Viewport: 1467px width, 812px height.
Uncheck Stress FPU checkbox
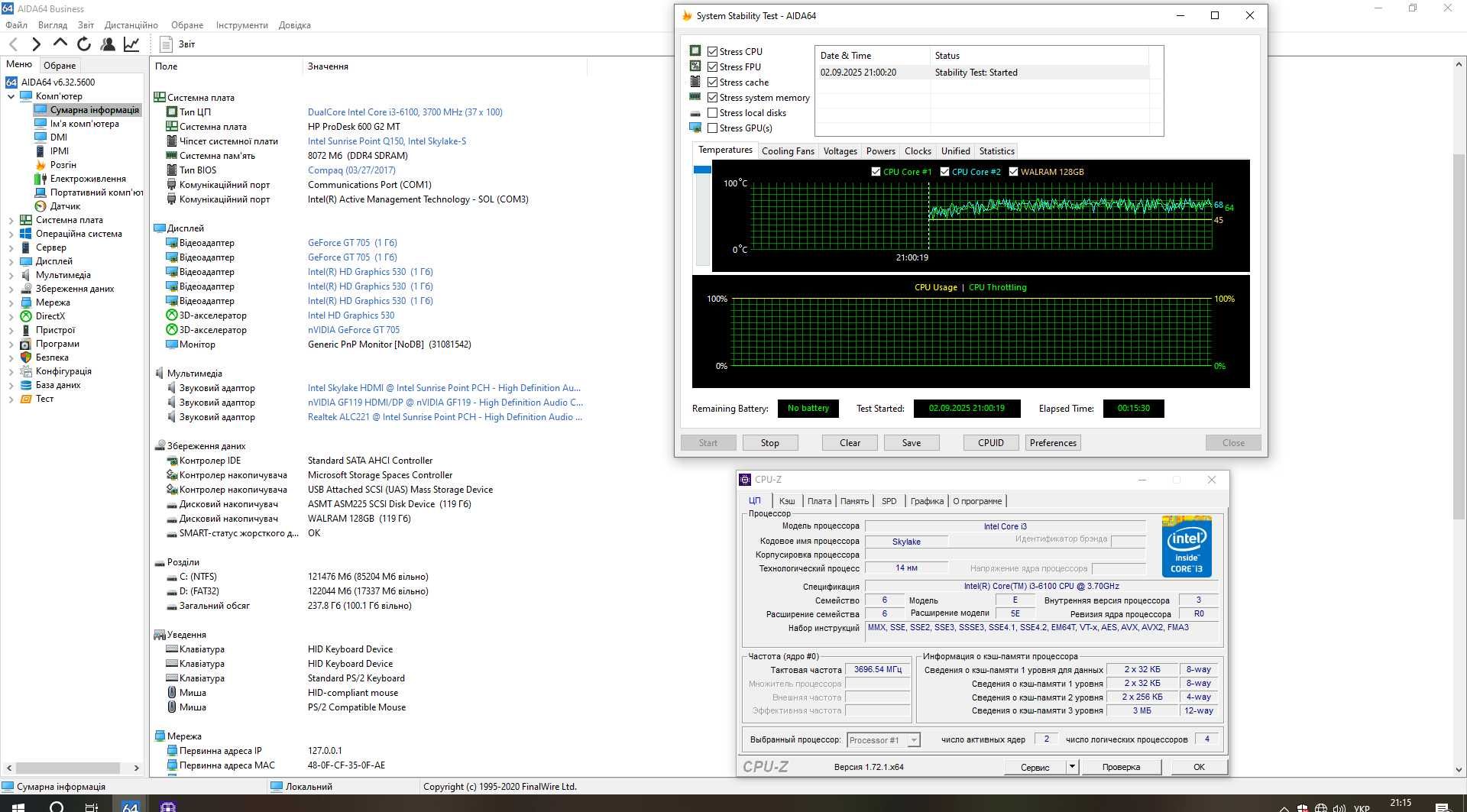click(712, 67)
